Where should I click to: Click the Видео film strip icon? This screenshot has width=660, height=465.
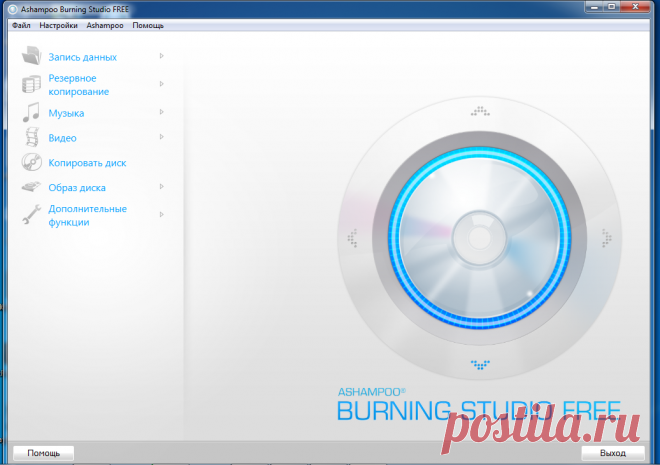[x=32, y=138]
